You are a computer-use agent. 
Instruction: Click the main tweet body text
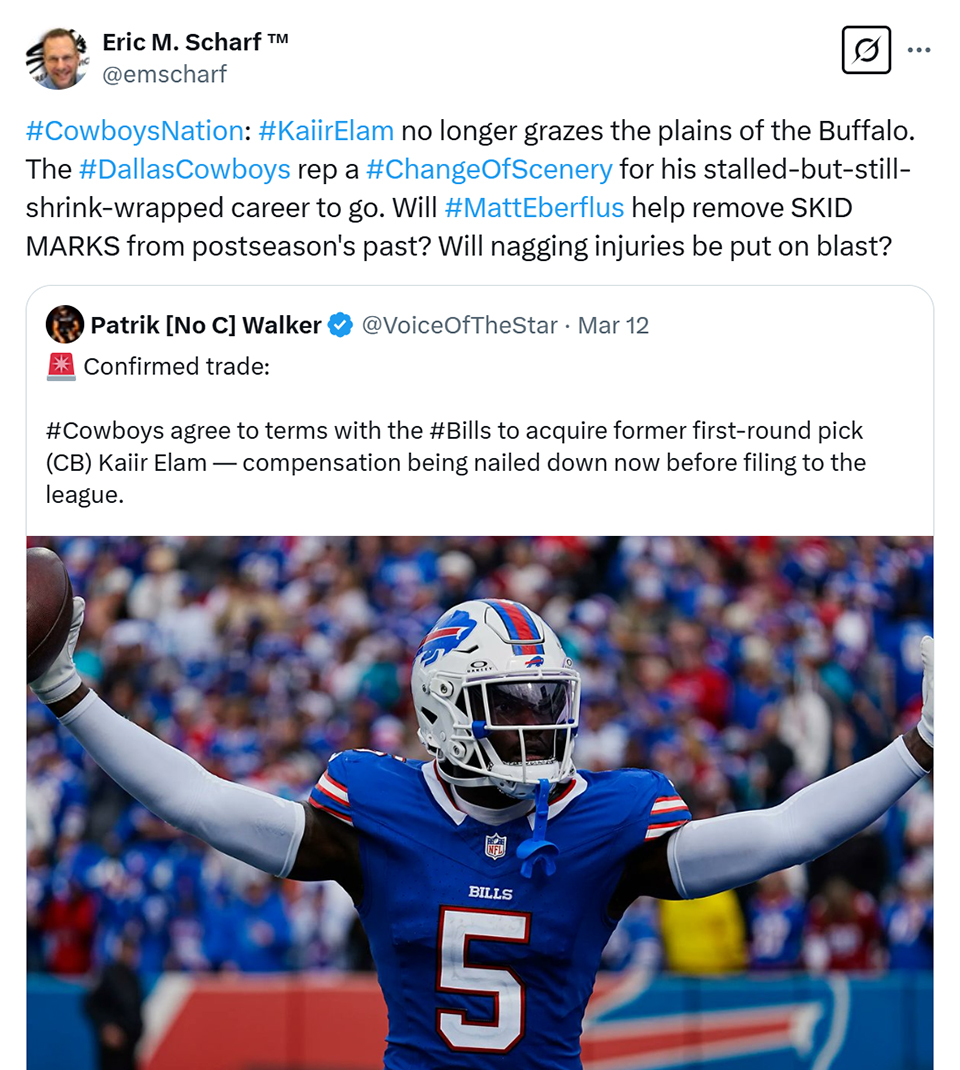point(470,188)
